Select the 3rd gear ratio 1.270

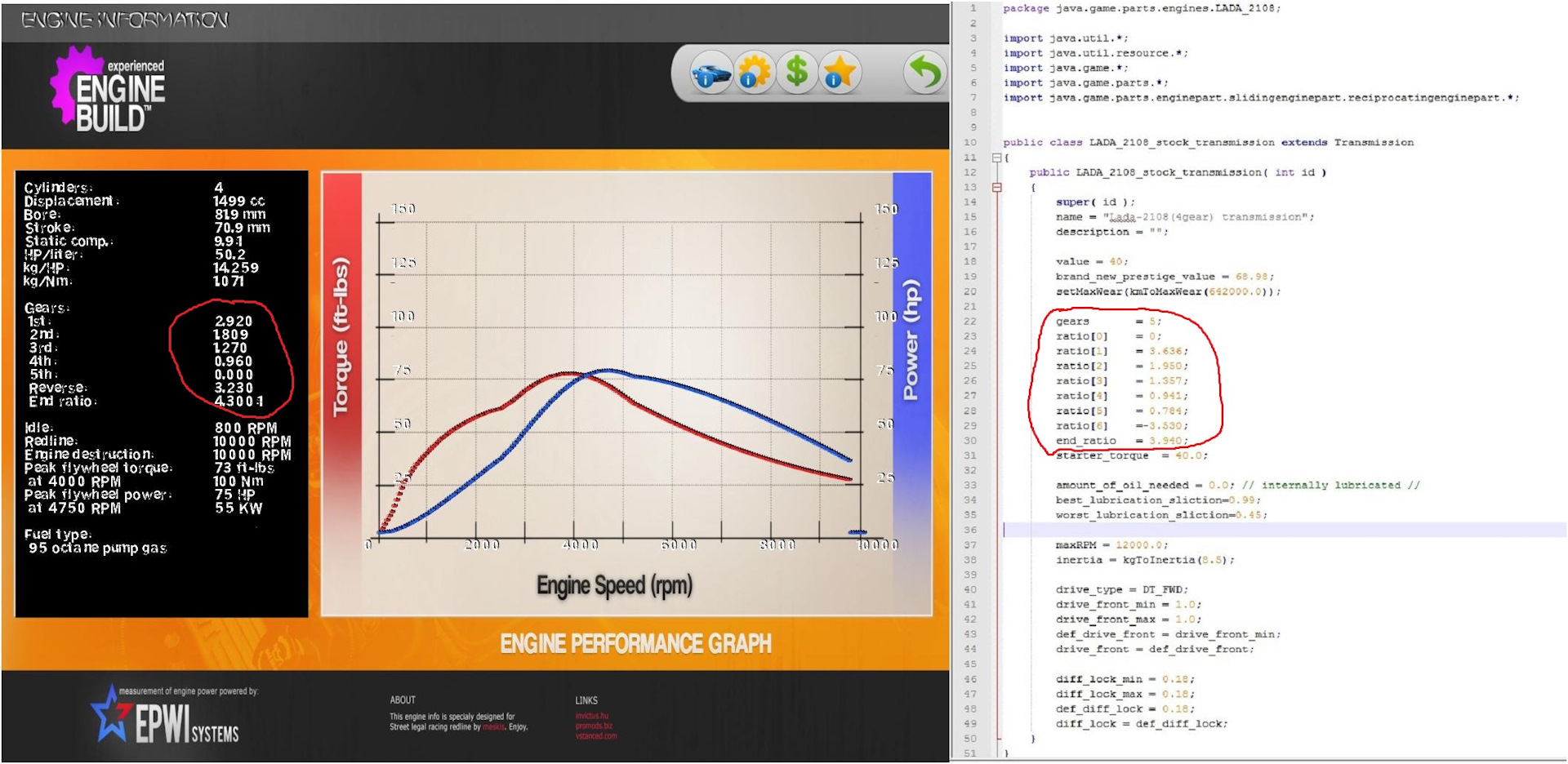point(231,348)
